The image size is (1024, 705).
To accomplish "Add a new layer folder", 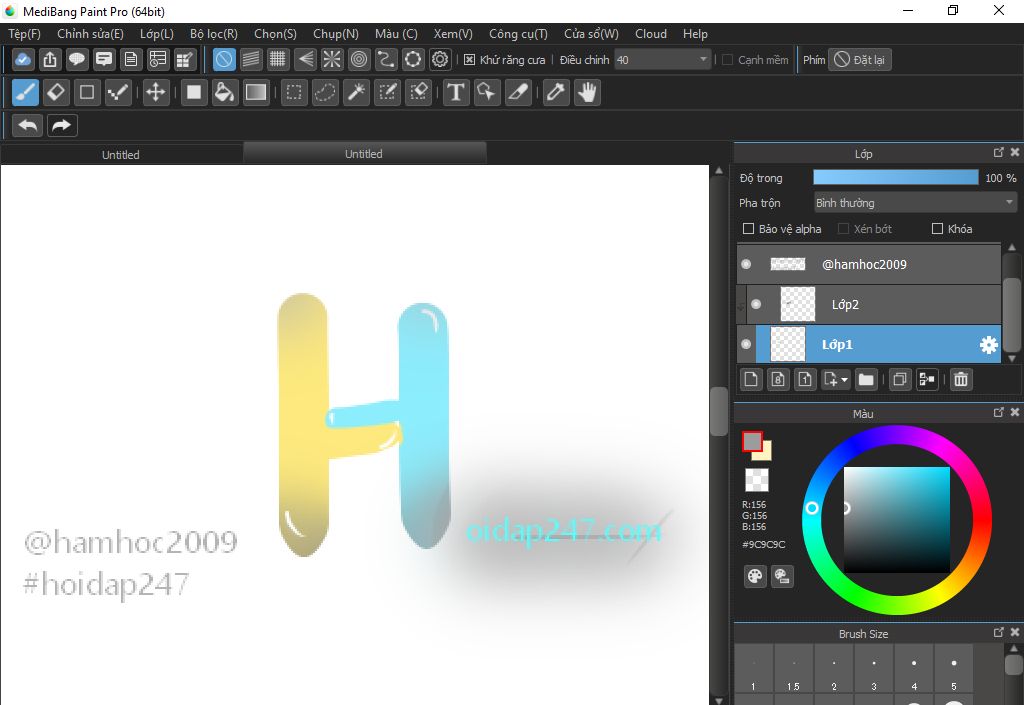I will 866,379.
